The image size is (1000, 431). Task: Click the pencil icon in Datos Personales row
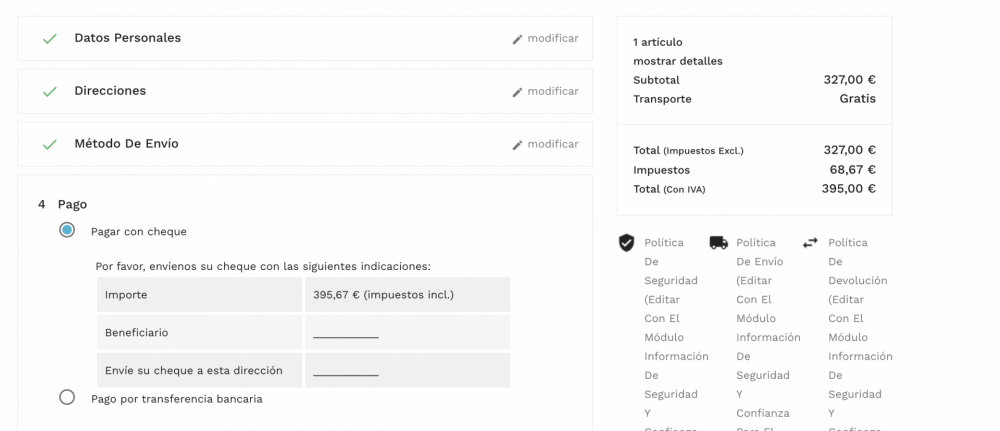(x=517, y=39)
